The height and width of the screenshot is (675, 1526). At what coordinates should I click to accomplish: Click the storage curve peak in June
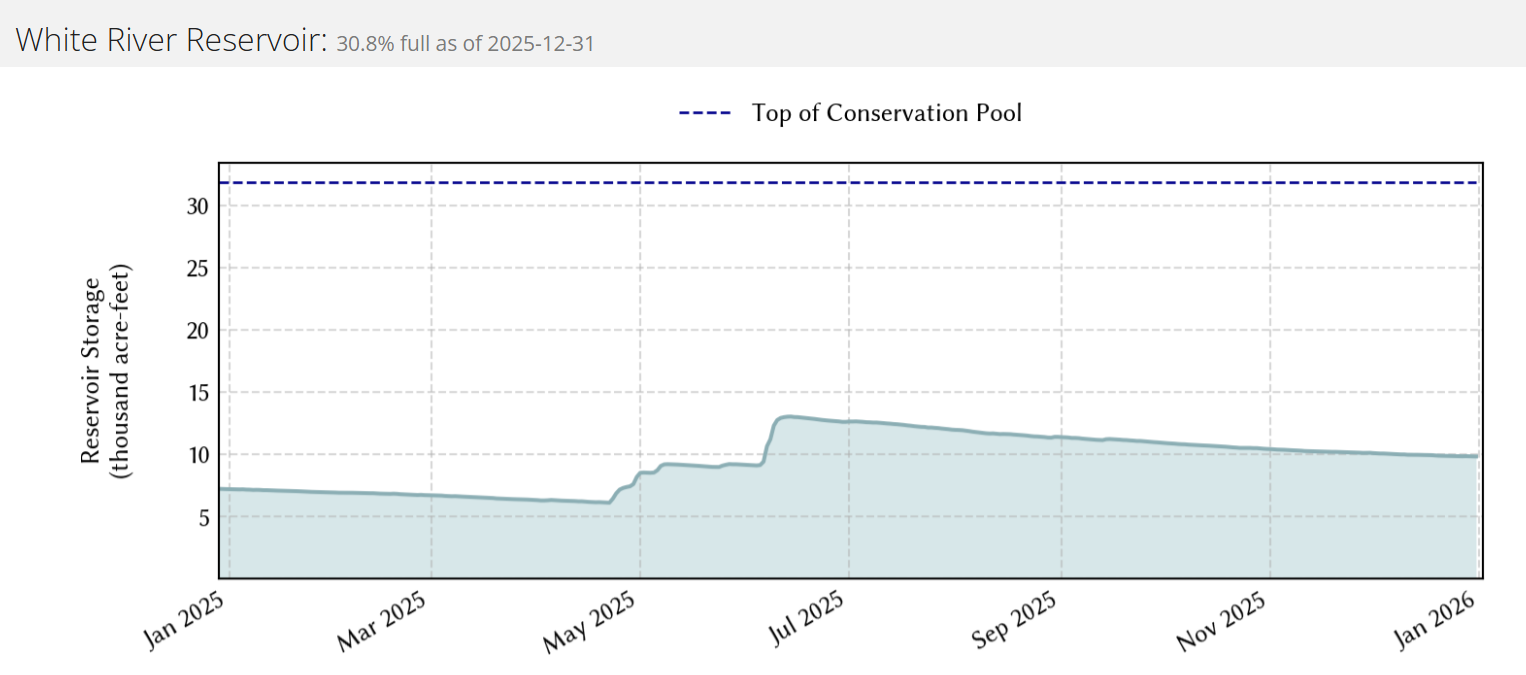pyautogui.click(x=789, y=416)
